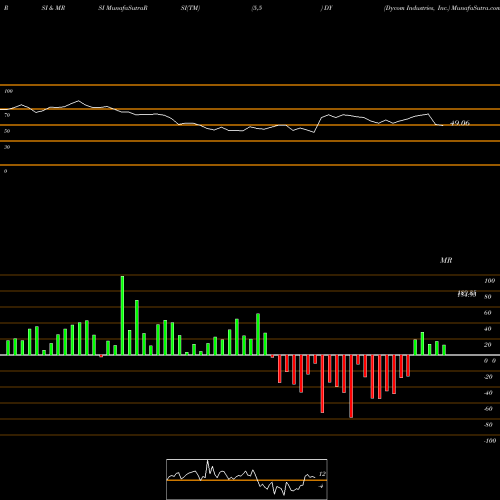Click the tallest green histogram bar
500x500 pixels.
(x=122, y=315)
